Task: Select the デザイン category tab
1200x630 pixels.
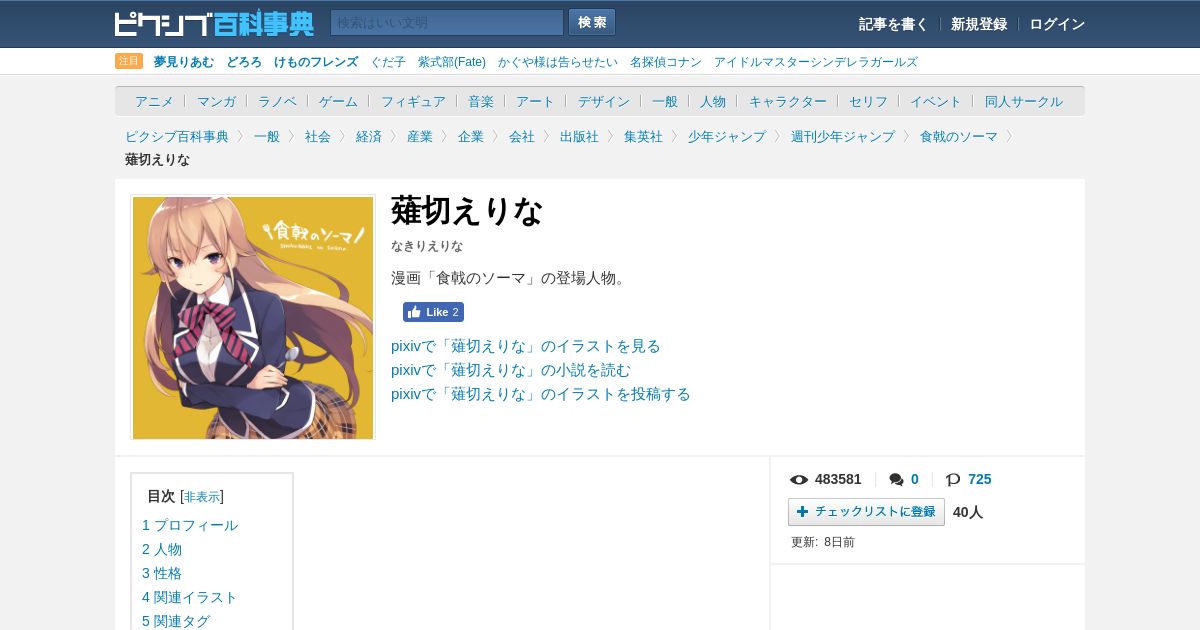Action: click(x=604, y=101)
